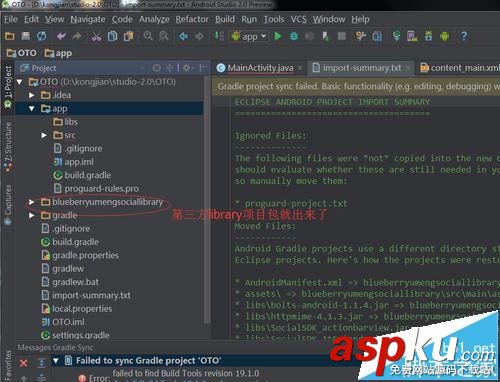The image size is (500, 382).
Task: Click the Open folder toolbar icon
Action: coord(10,36)
